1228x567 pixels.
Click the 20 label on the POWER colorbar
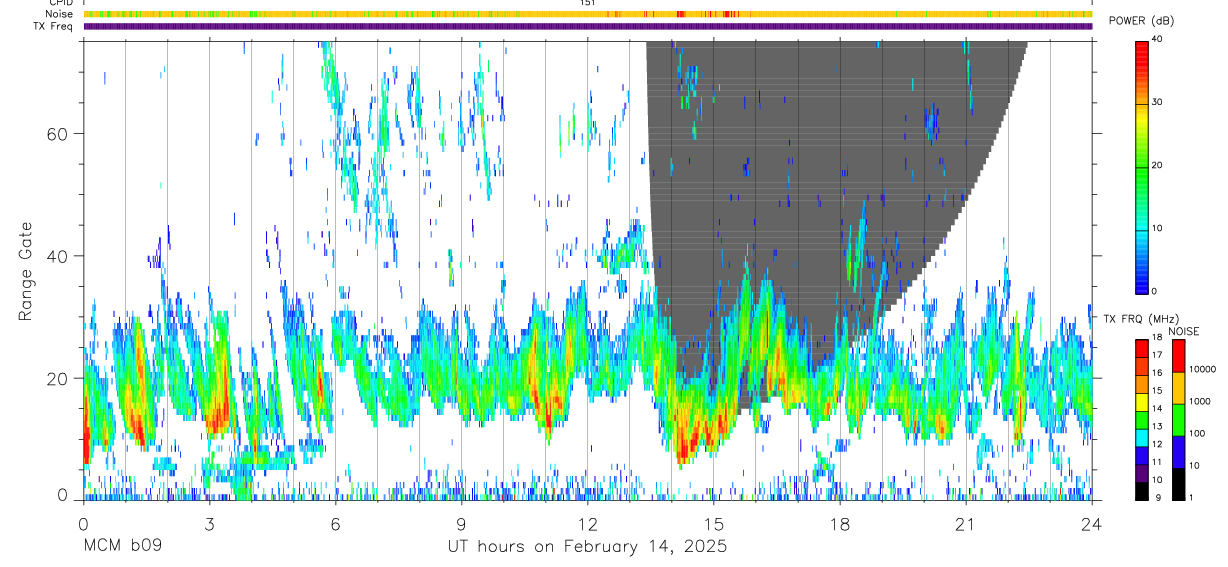tap(1157, 165)
